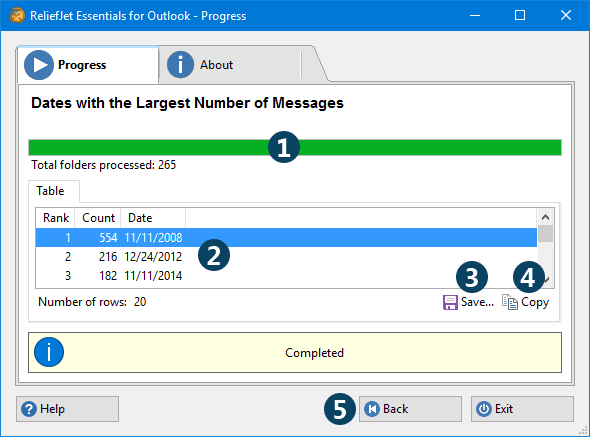Click the table vertical scrollbar thumb
Image resolution: width=590 pixels, height=437 pixels.
coord(545,234)
